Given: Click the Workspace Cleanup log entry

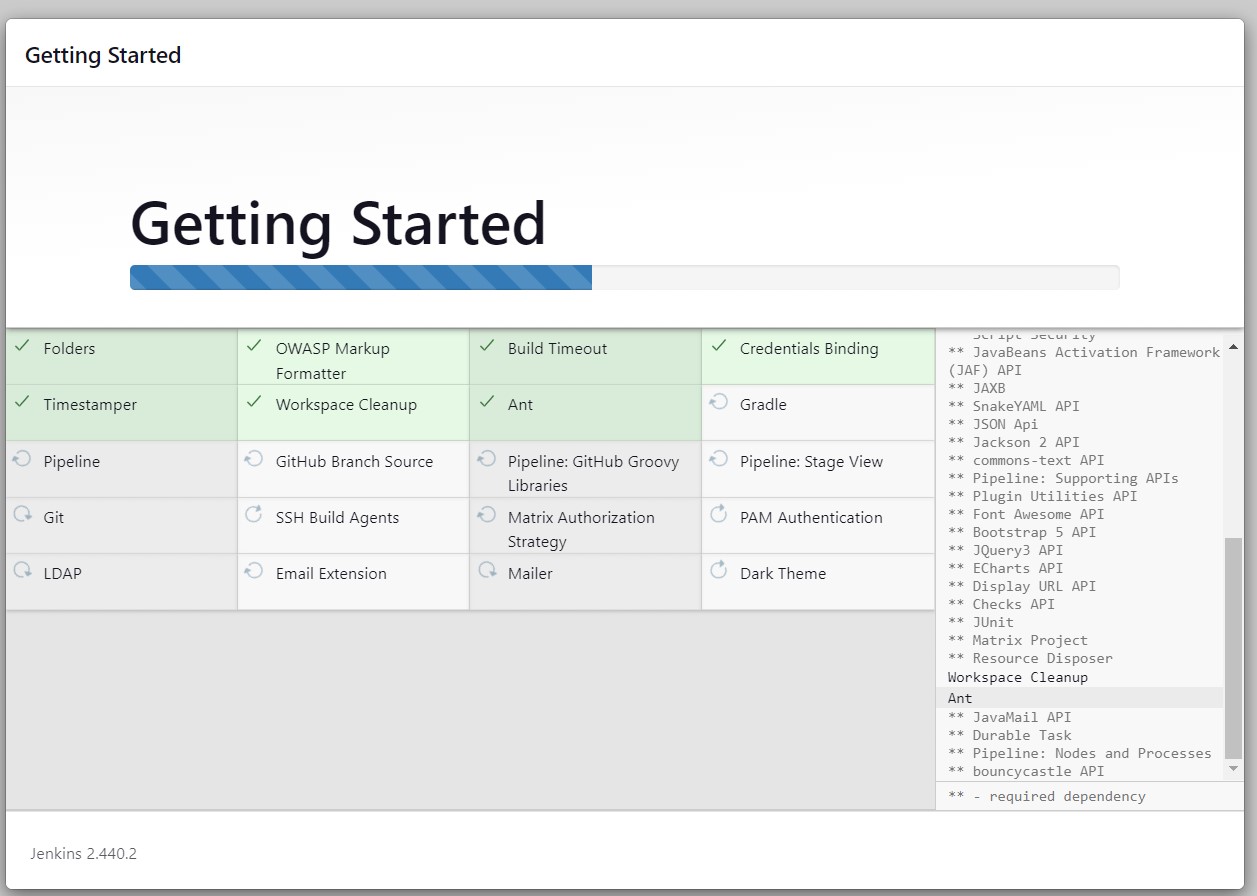Looking at the screenshot, I should 1018,677.
